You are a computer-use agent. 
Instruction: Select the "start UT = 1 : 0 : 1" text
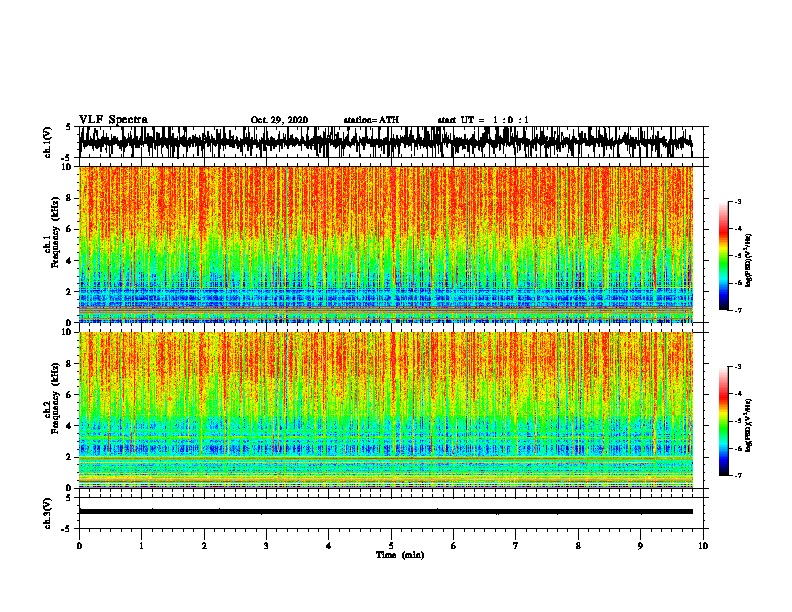[x=483, y=120]
